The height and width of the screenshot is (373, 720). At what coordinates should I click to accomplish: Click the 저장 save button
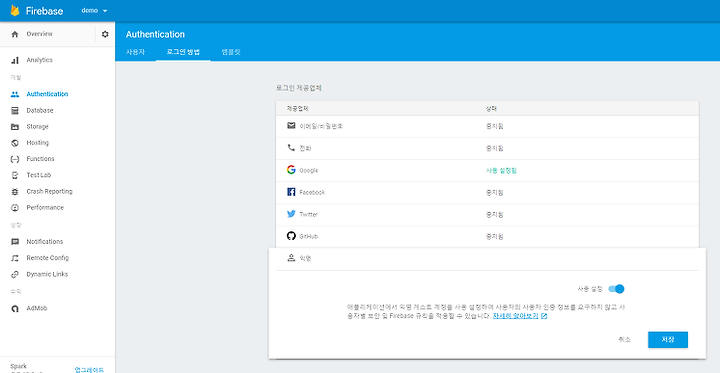tap(668, 340)
